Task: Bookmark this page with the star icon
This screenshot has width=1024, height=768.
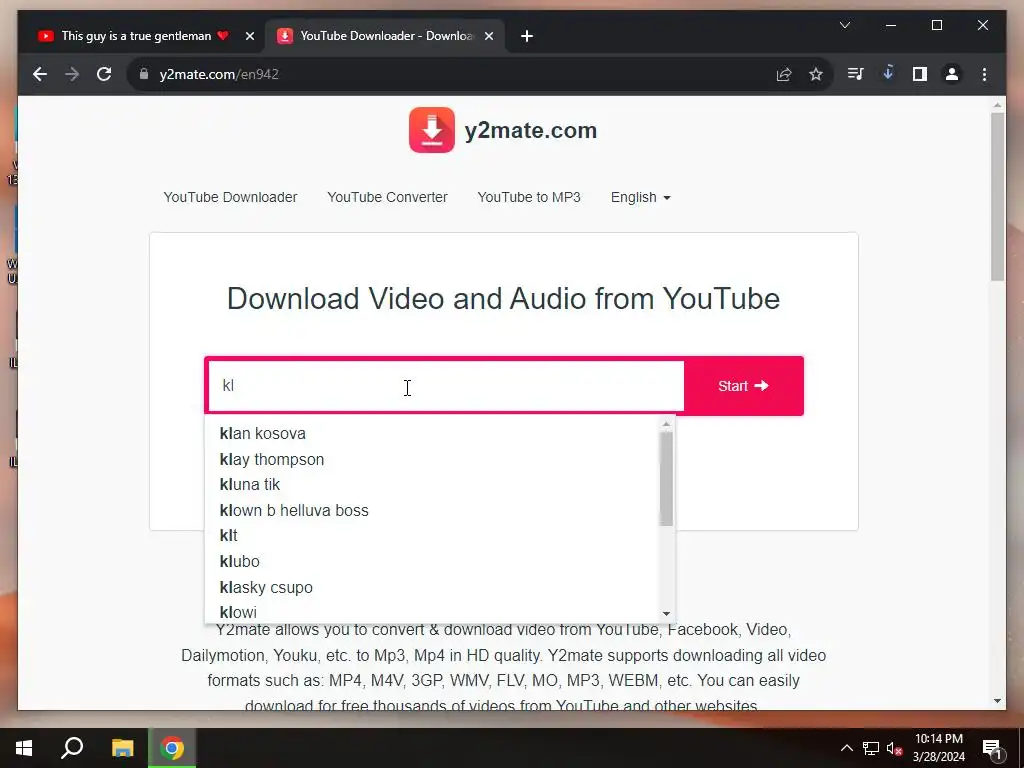Action: (x=816, y=74)
